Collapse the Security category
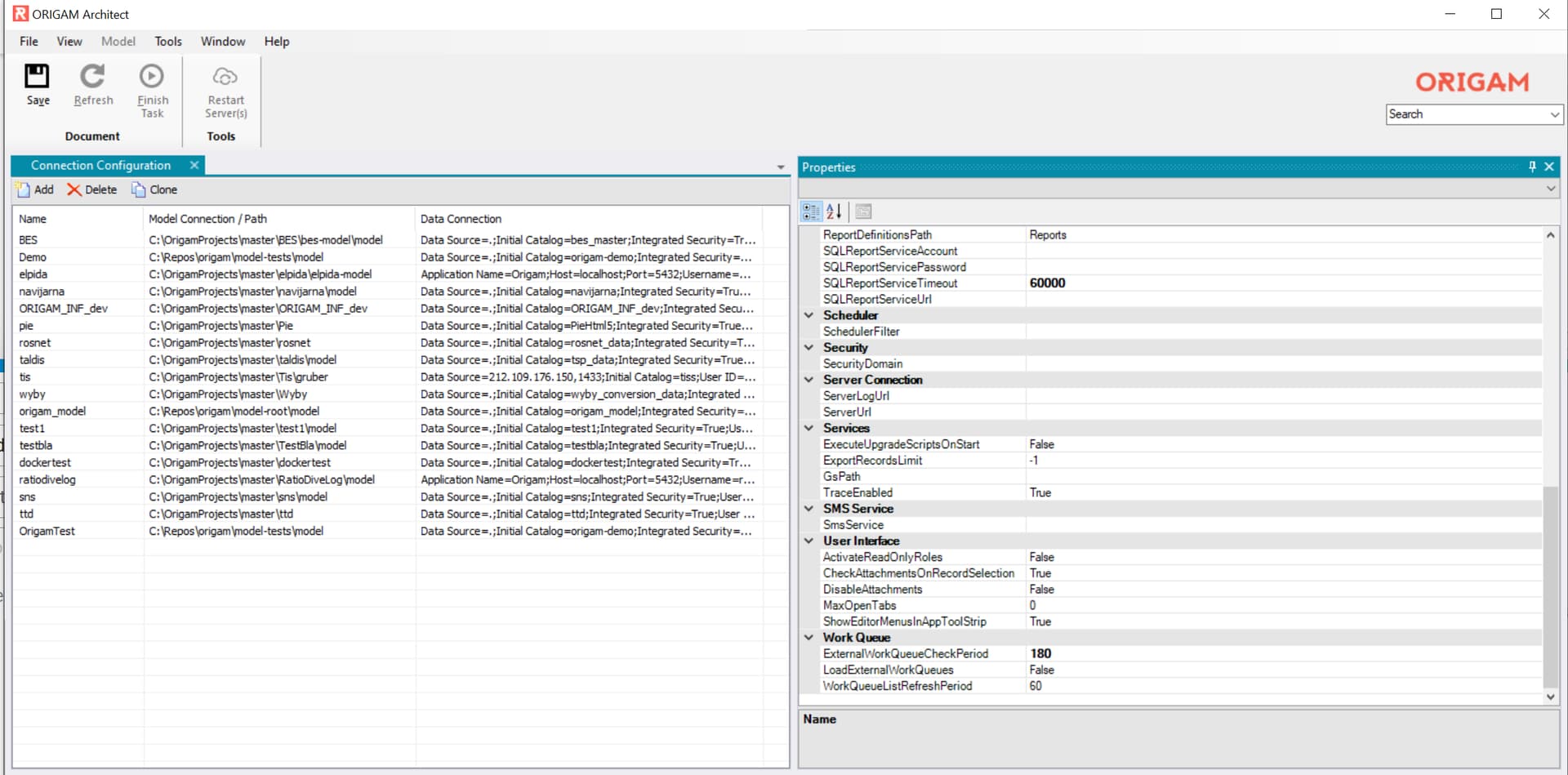 [x=808, y=347]
